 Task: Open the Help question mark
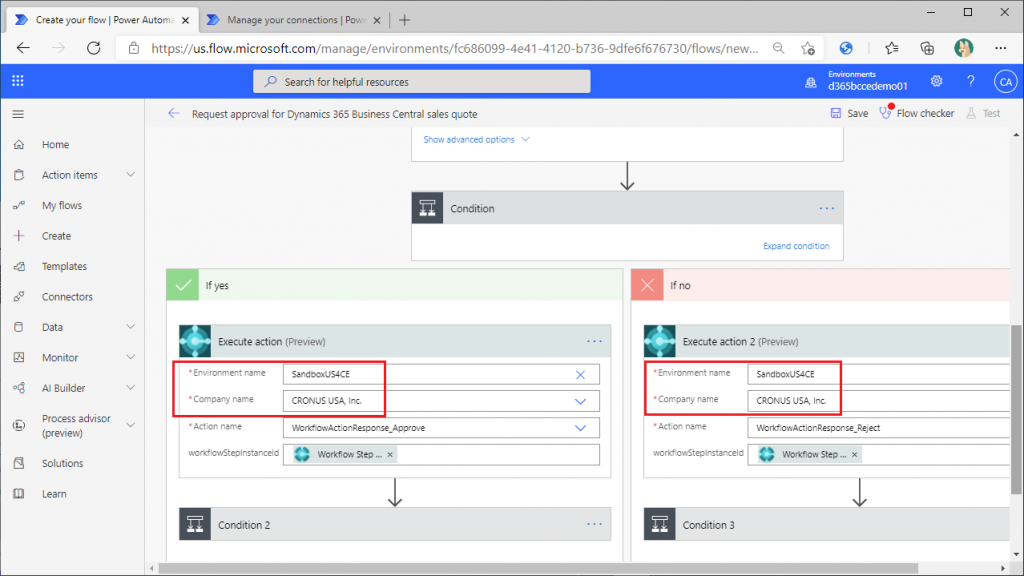(970, 81)
